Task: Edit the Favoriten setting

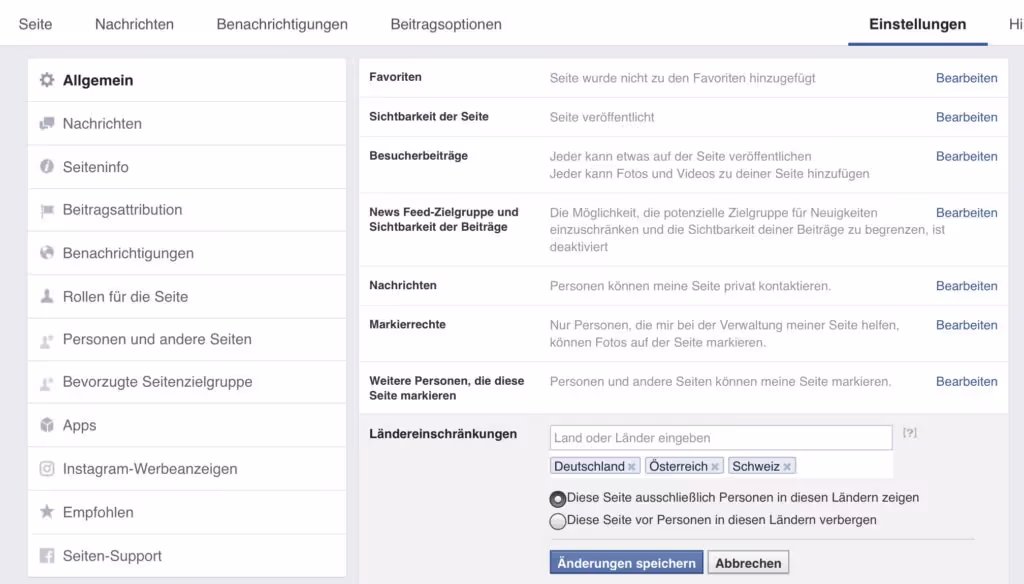Action: [x=967, y=78]
